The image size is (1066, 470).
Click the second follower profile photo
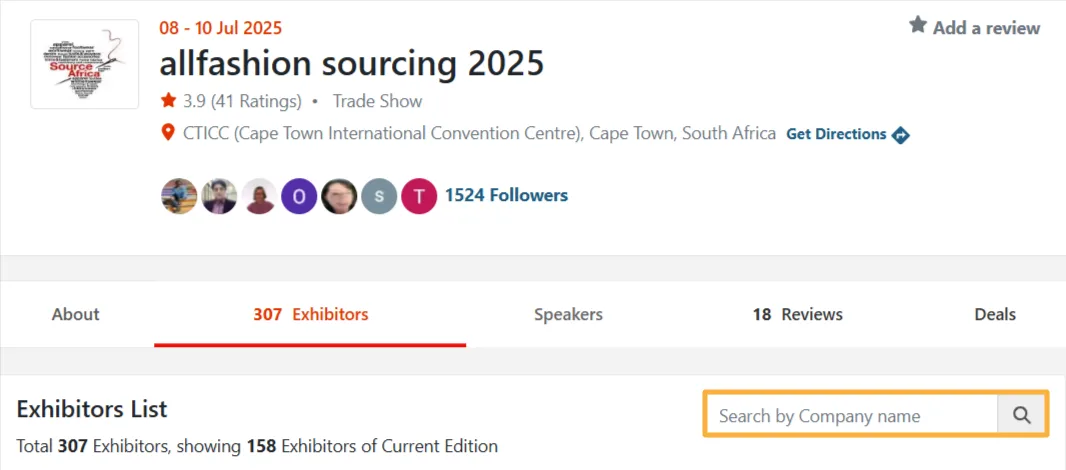220,196
